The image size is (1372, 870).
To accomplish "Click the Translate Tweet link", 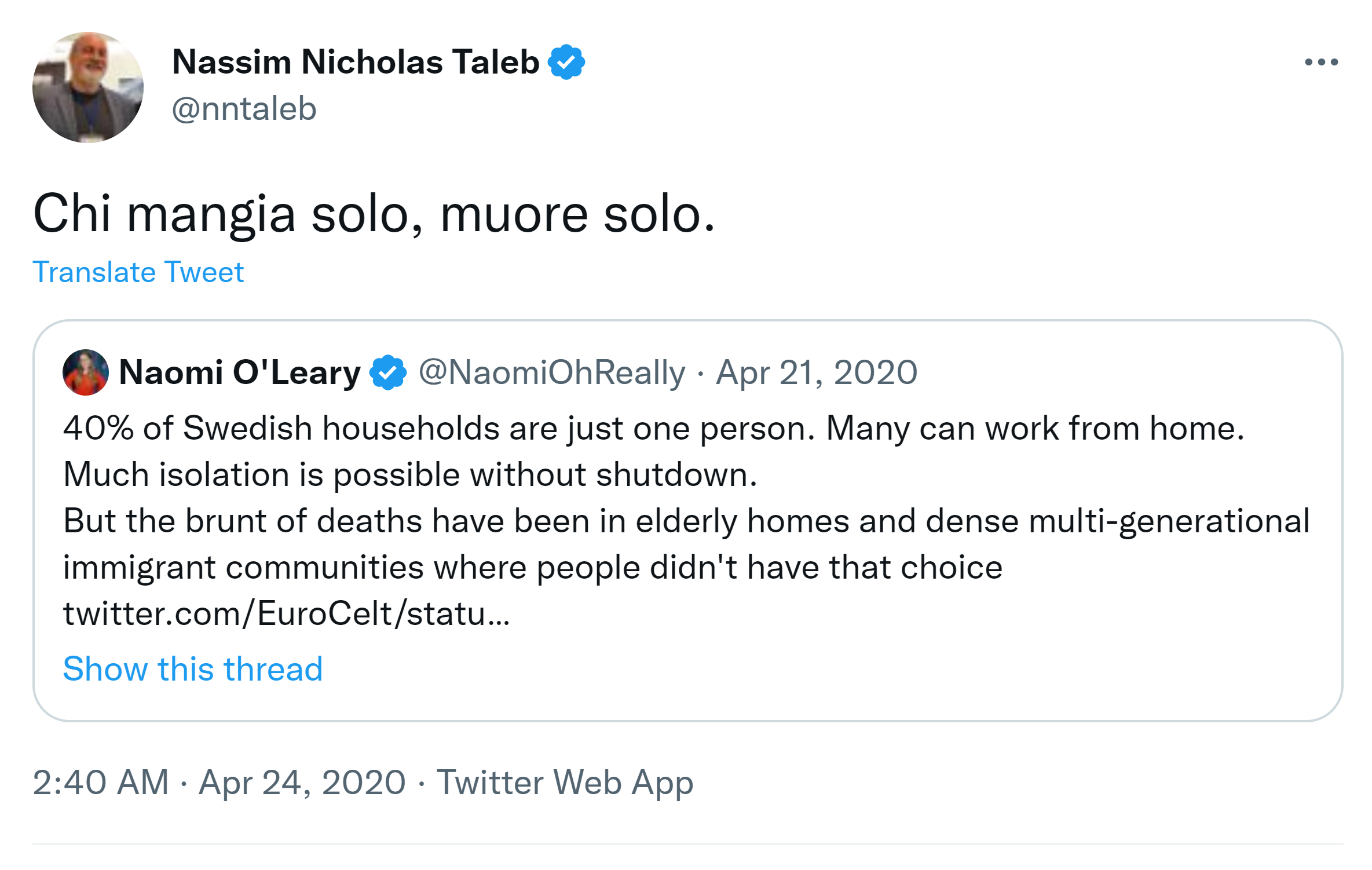I will click(138, 272).
